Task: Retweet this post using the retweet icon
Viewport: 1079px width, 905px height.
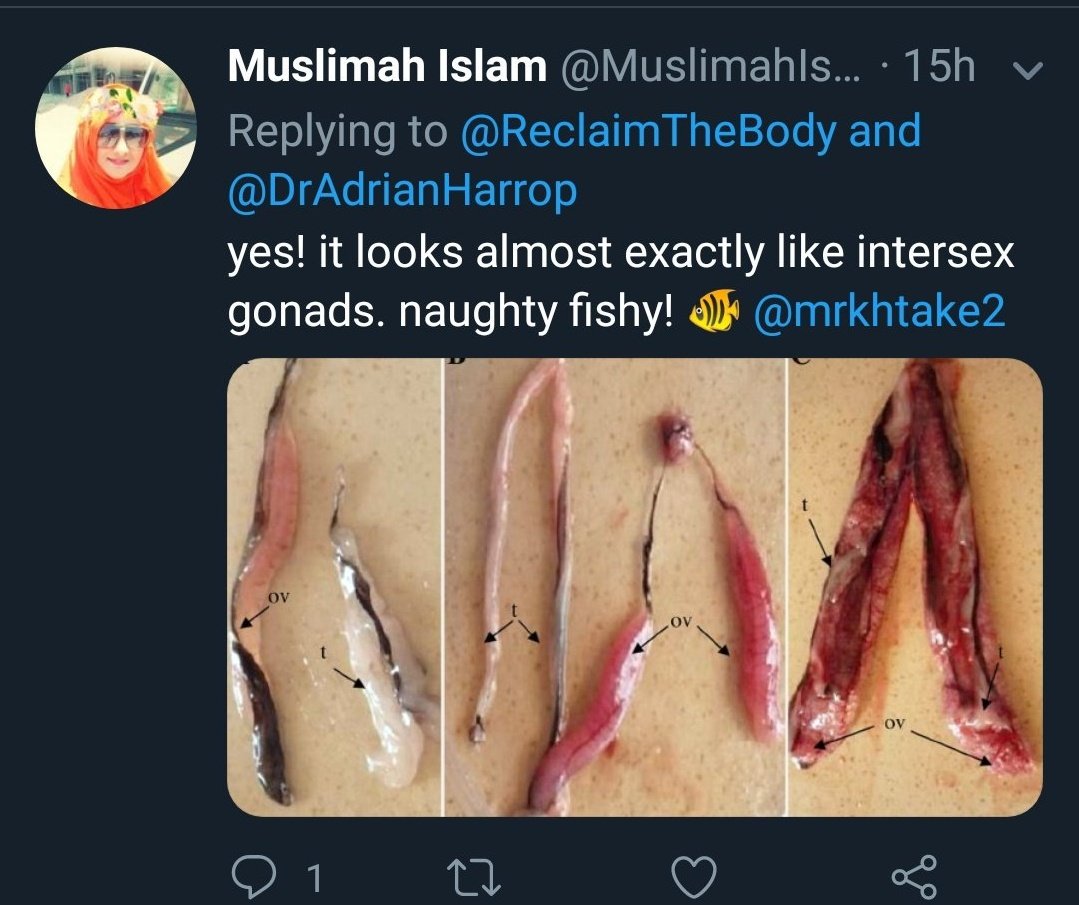Action: click(x=473, y=877)
